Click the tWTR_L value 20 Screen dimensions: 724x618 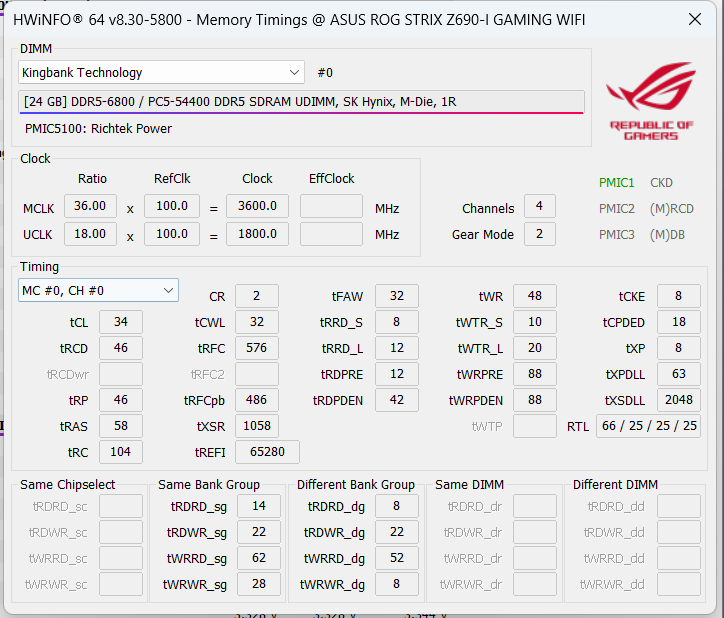(x=535, y=348)
